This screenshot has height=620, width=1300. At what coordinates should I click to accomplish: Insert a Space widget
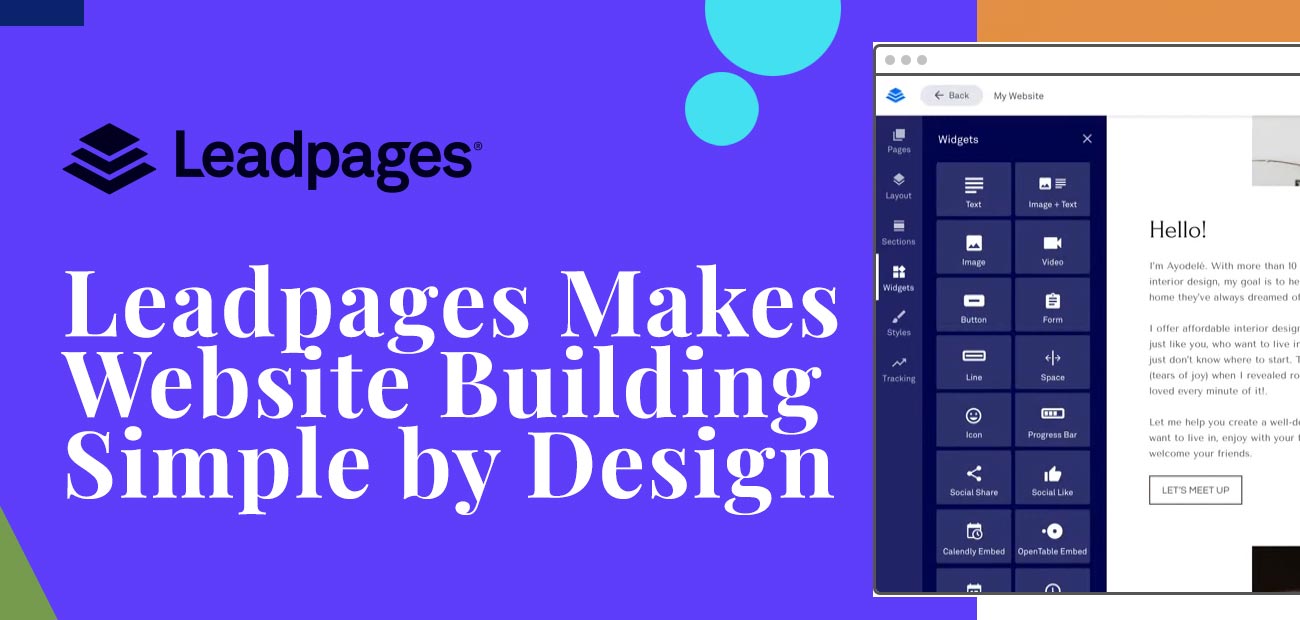[x=1052, y=362]
